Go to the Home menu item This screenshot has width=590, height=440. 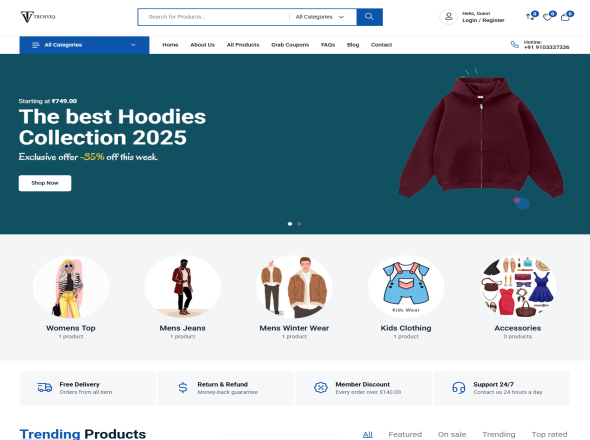(x=170, y=45)
